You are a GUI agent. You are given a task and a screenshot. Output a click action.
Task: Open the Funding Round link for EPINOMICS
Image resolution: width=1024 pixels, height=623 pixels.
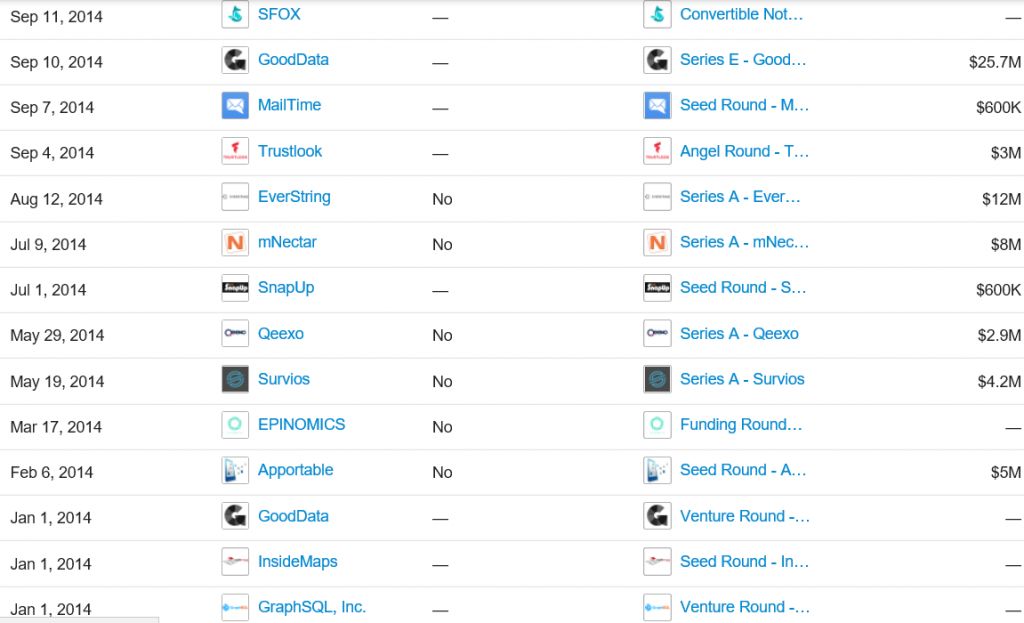[741, 424]
